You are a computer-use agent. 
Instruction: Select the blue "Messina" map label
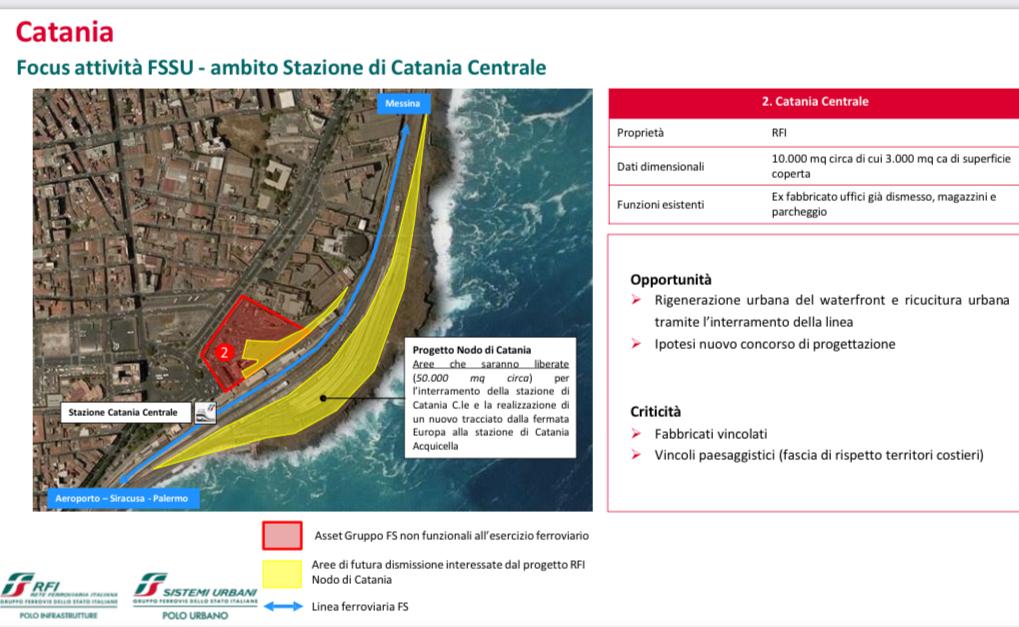click(x=403, y=103)
